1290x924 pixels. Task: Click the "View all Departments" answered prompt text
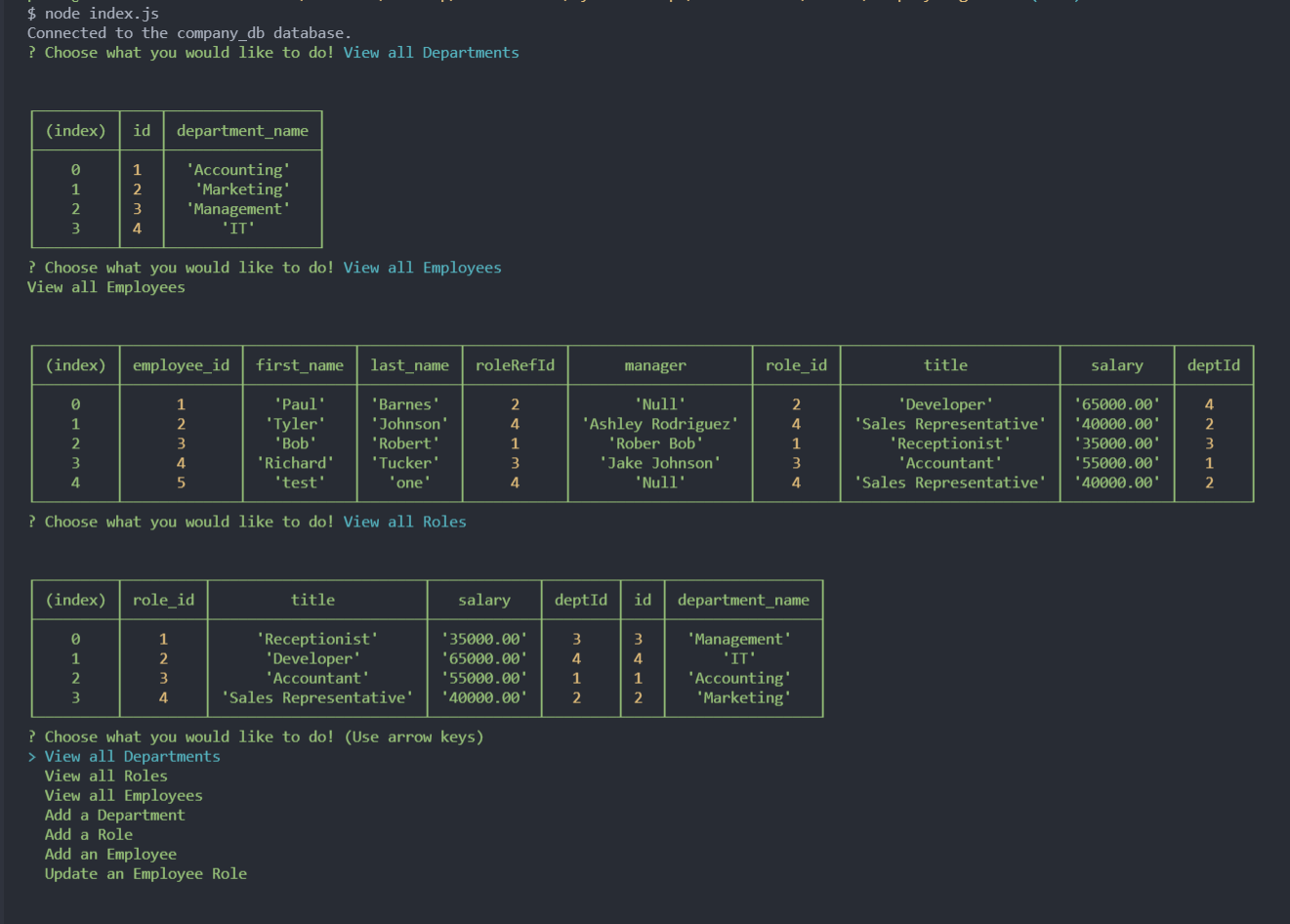[431, 52]
